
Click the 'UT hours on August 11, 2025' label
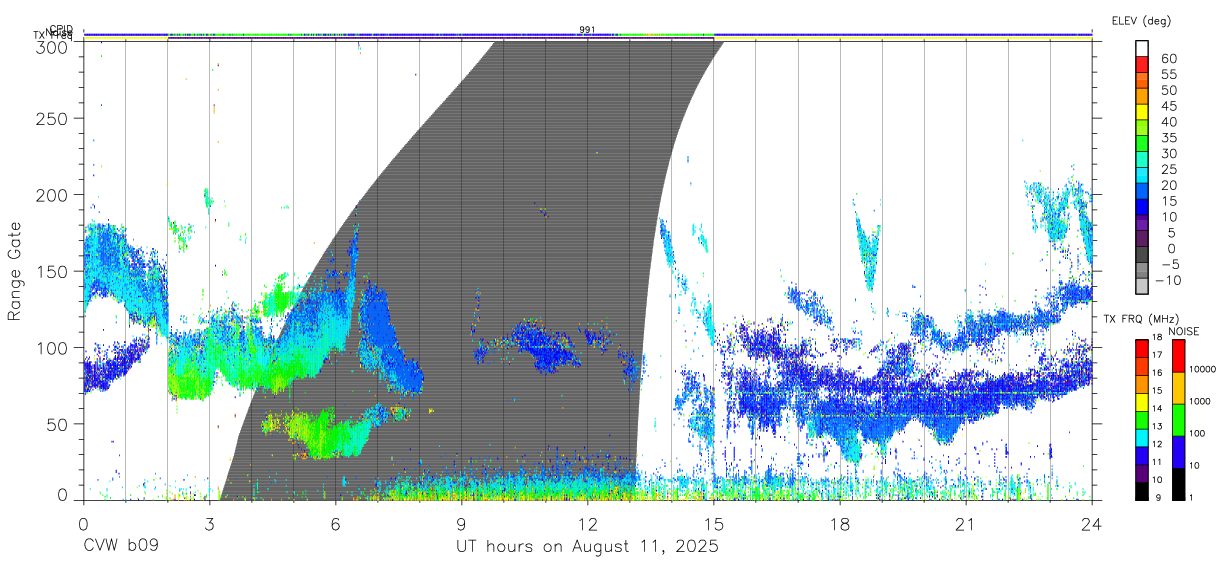tap(587, 547)
